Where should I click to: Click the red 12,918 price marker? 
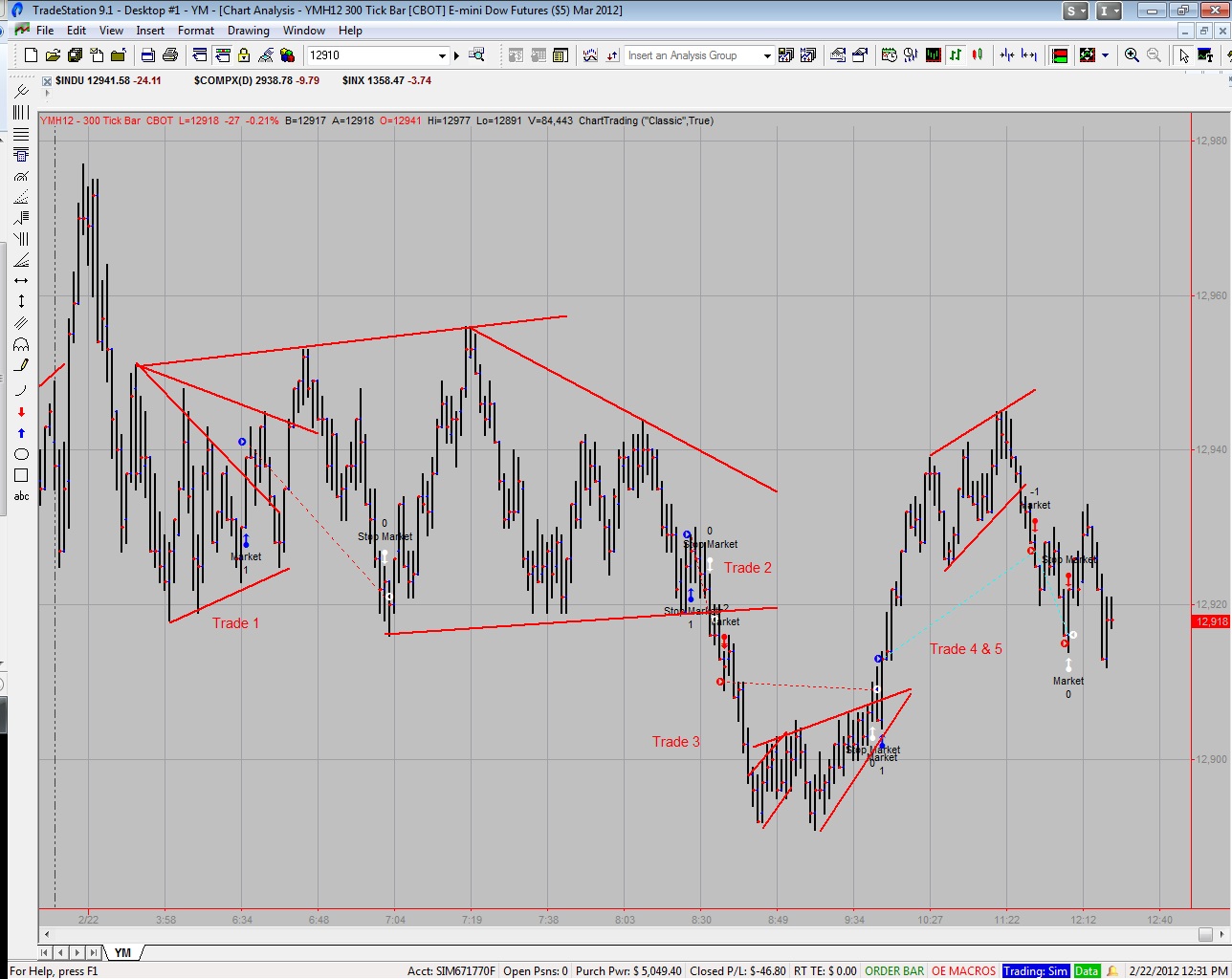pyautogui.click(x=1212, y=621)
